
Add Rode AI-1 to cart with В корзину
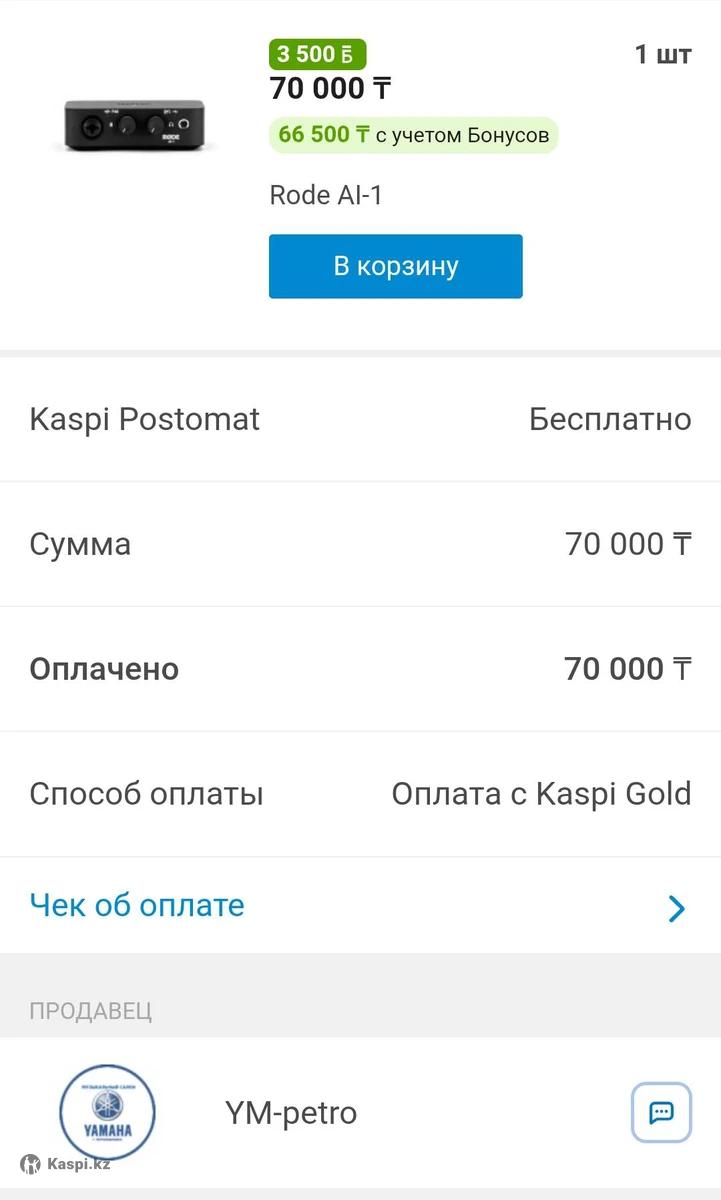tap(395, 266)
